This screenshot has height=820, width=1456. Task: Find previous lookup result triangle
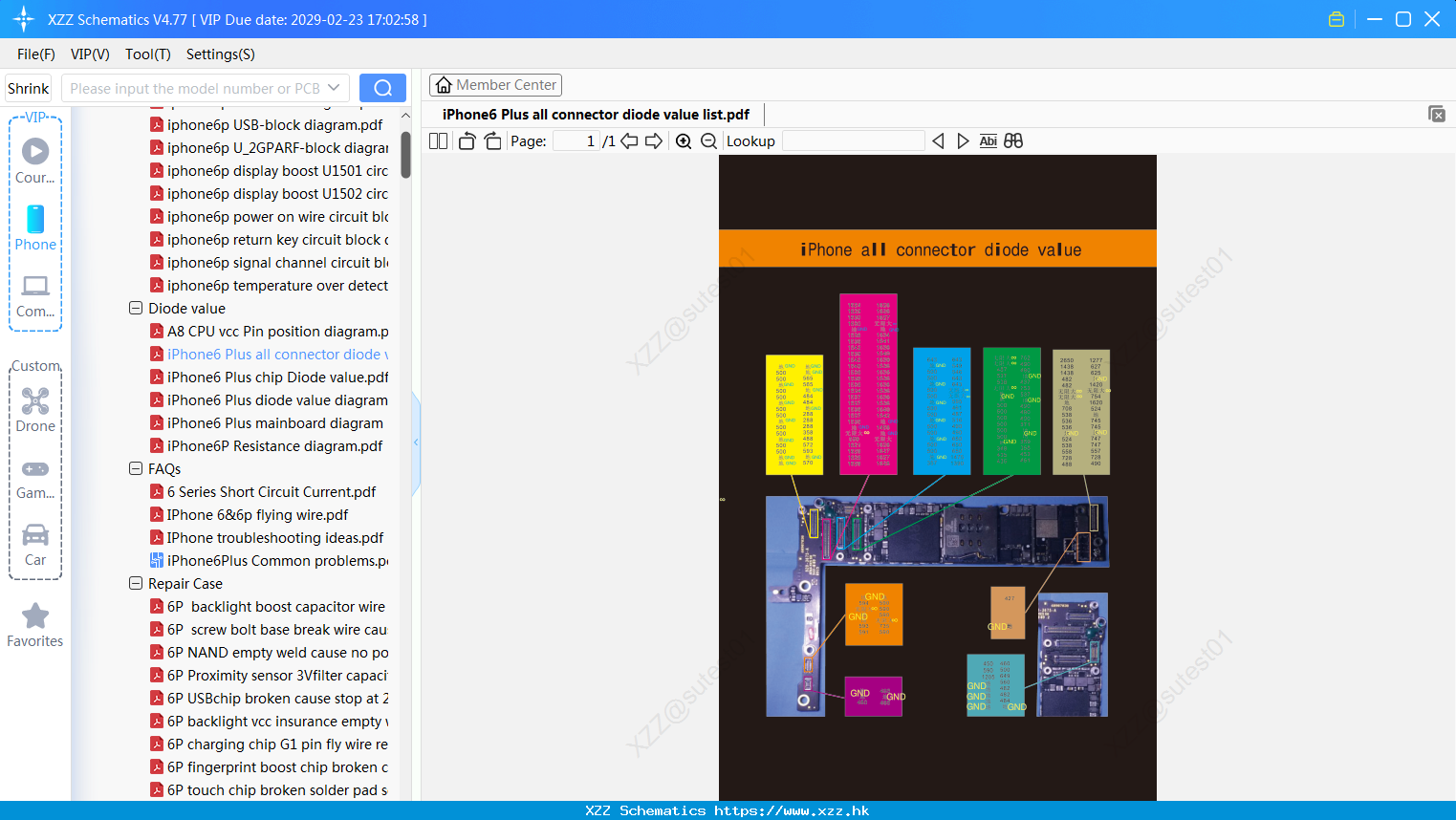(938, 141)
